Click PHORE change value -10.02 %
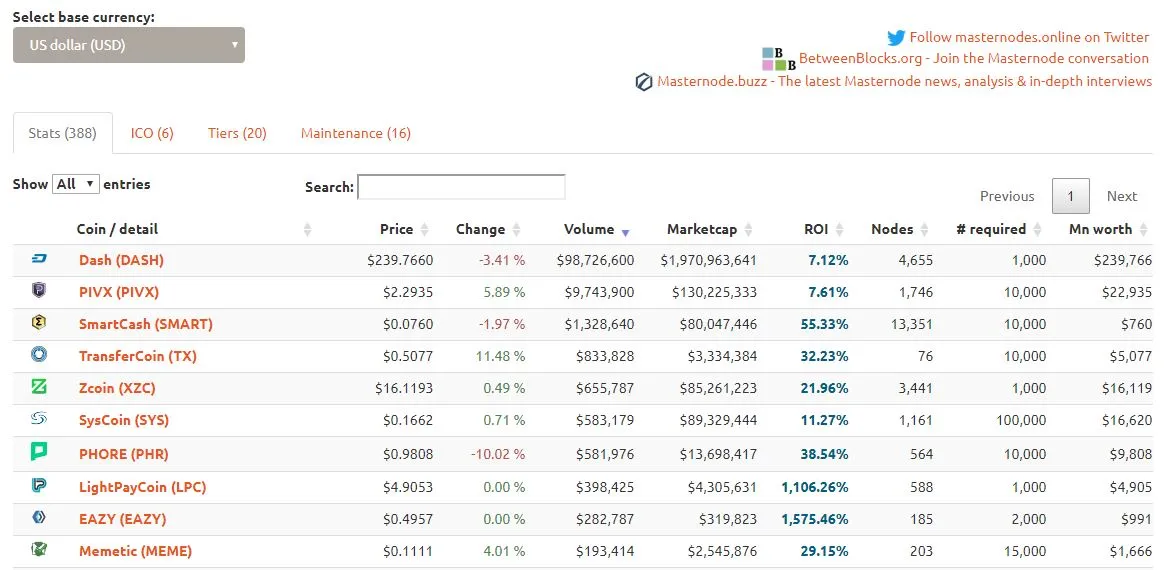The width and height of the screenshot is (1171, 570). pyautogui.click(x=497, y=454)
